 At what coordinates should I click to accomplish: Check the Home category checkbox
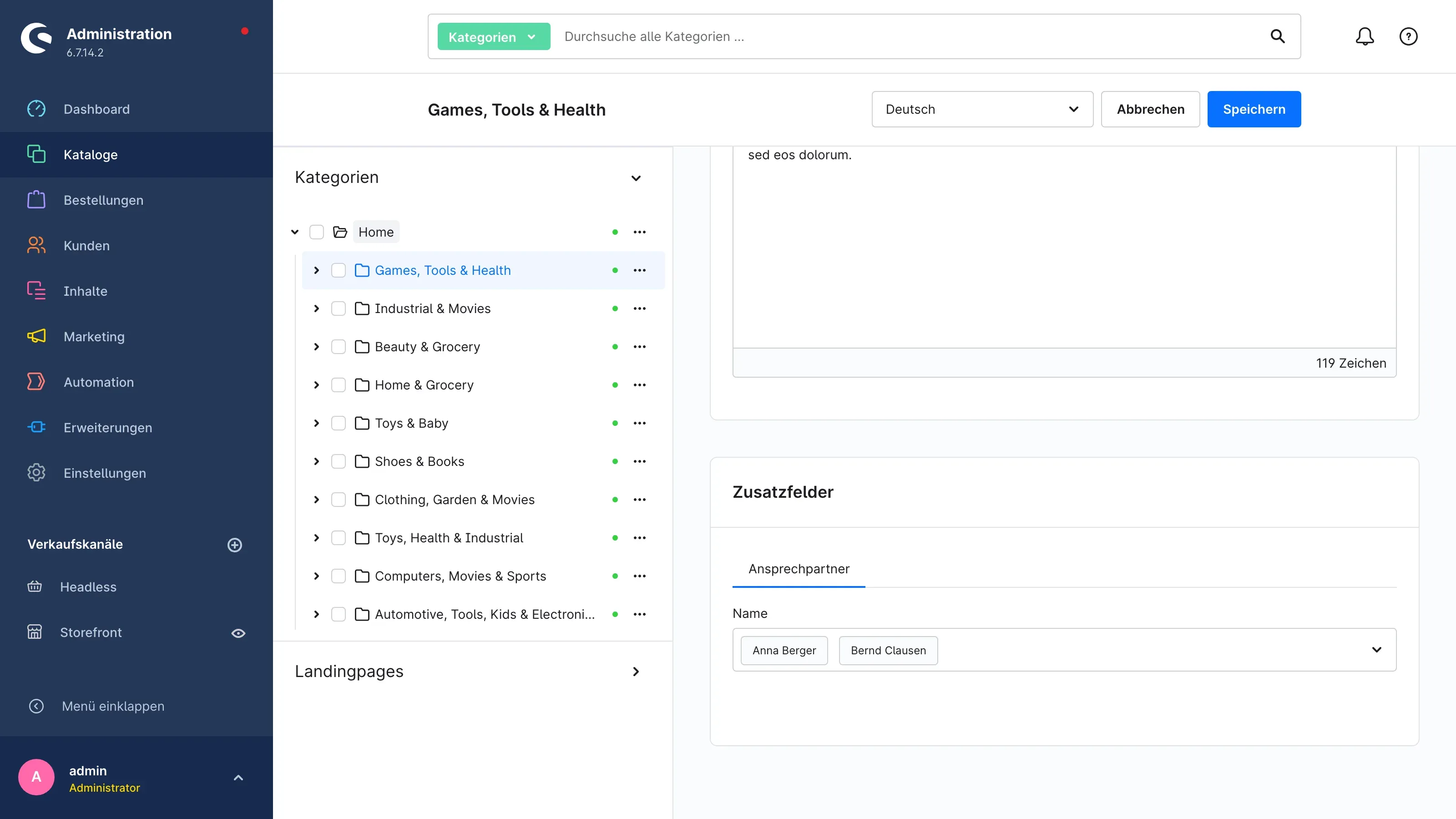coord(317,232)
